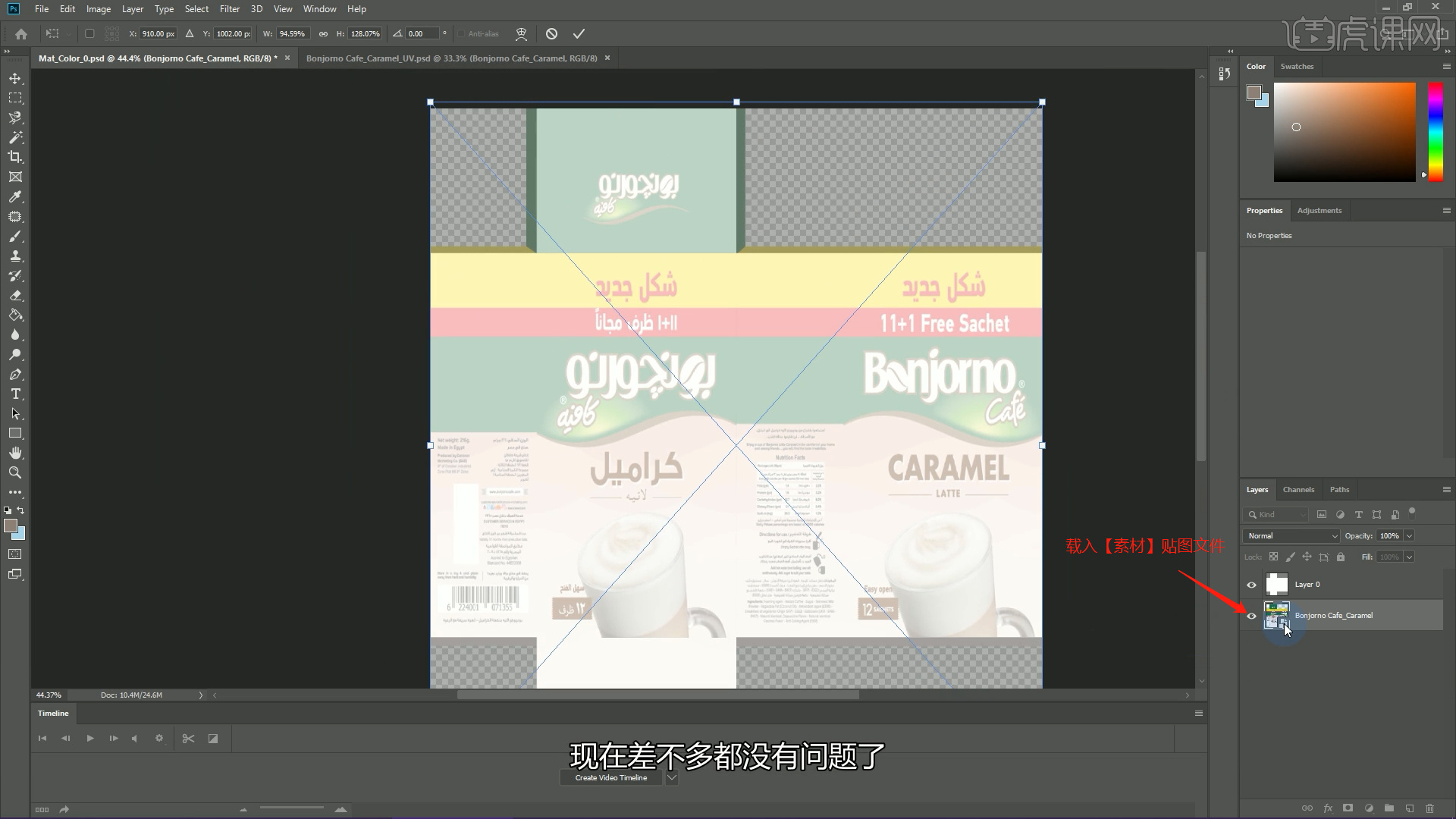This screenshot has height=819, width=1456.
Task: Open Create Video Timeline options arrow
Action: [671, 778]
